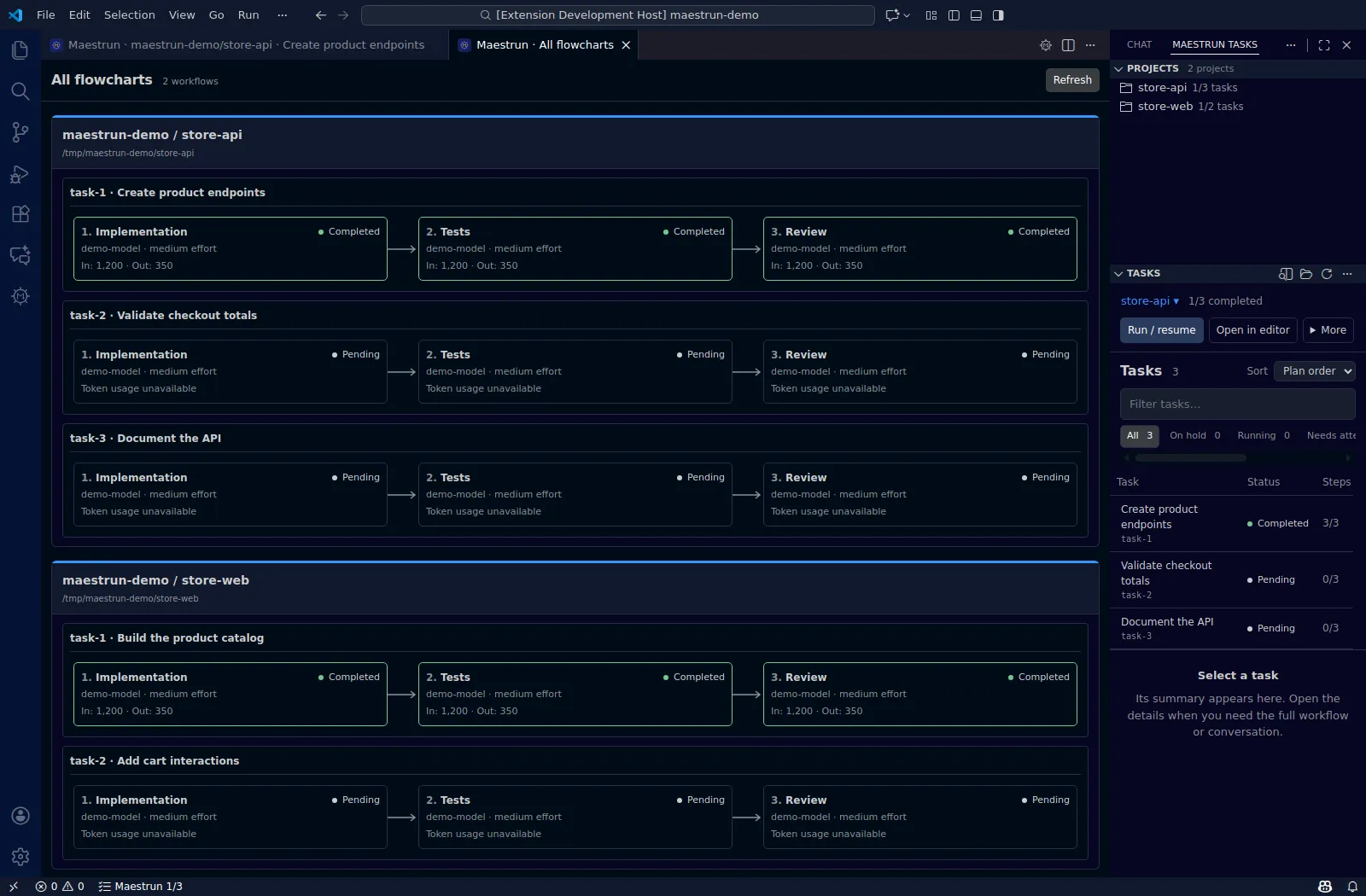This screenshot has height=896, width=1366.
Task: Select the All 3 filter chip
Action: click(x=1140, y=436)
